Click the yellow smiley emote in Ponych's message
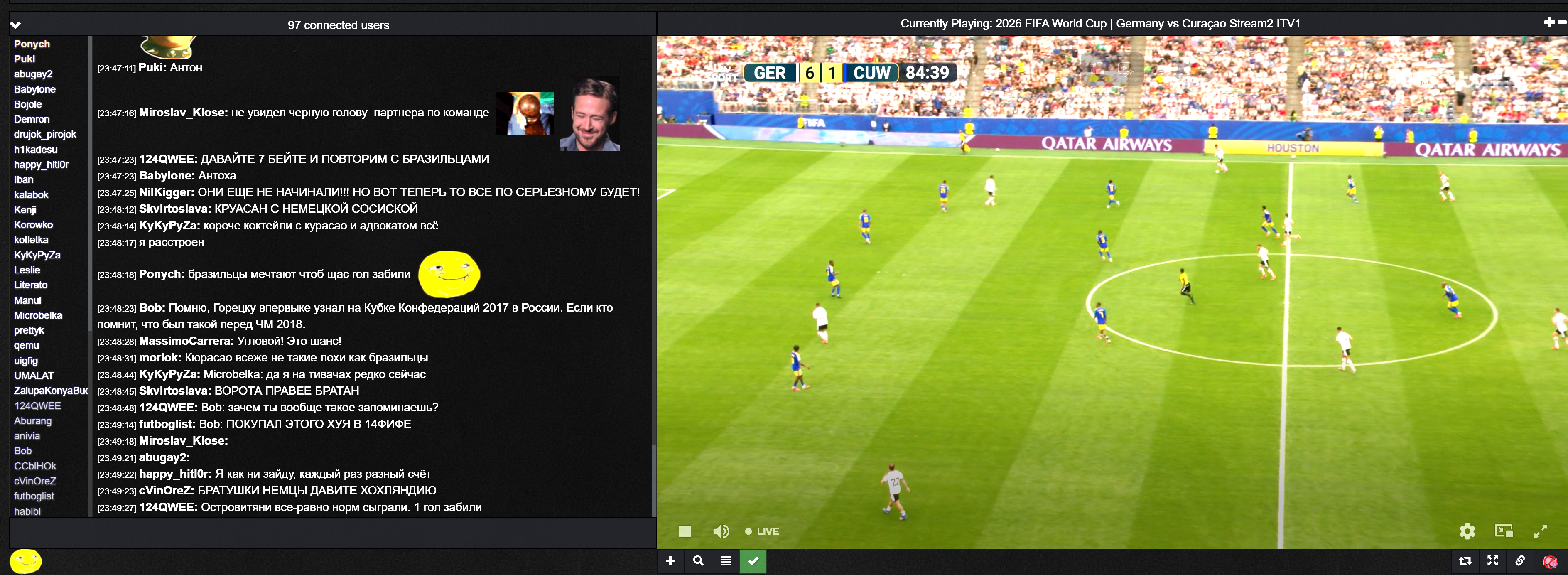The image size is (1568, 575). tap(450, 274)
